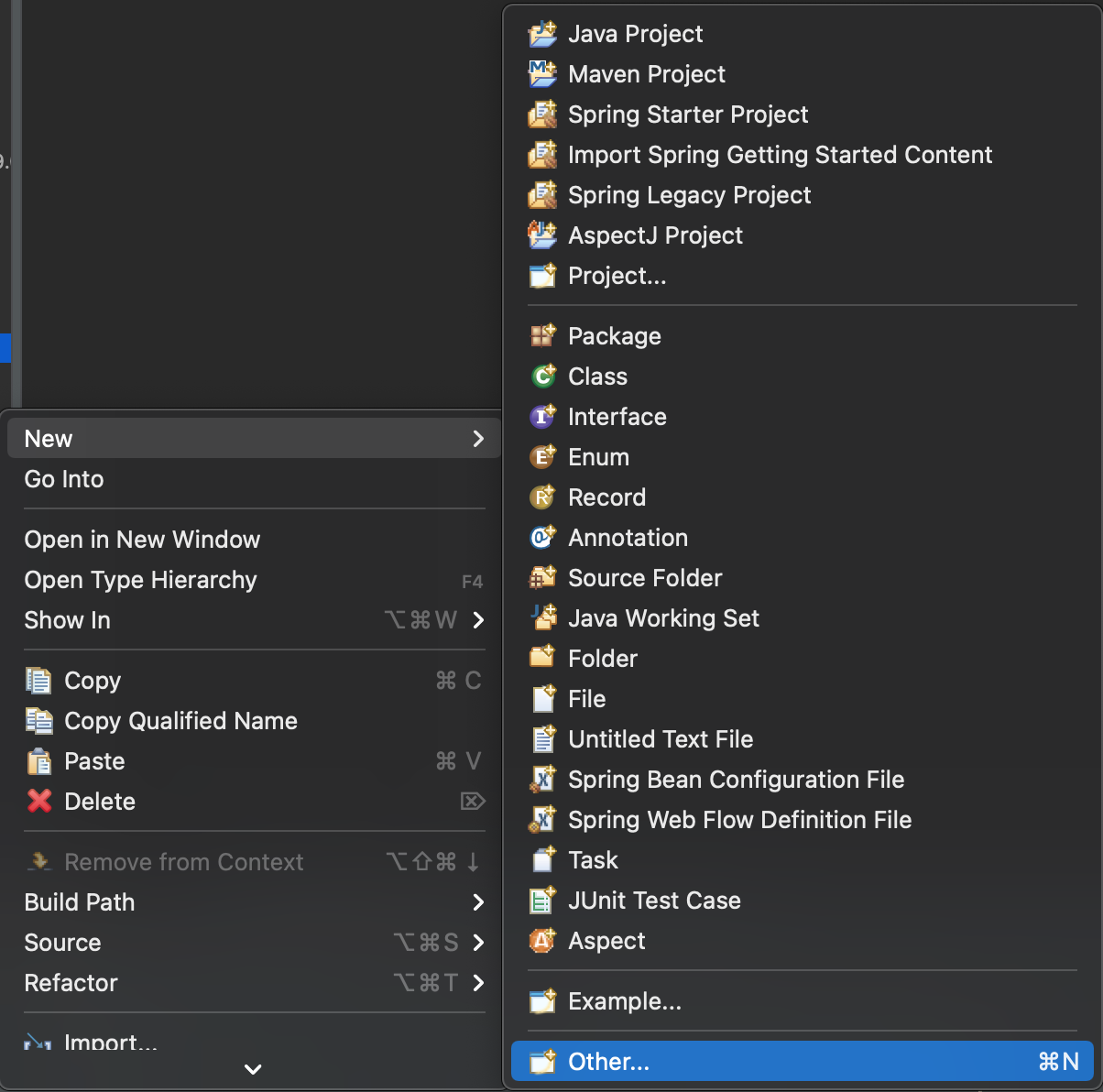This screenshot has height=1092, width=1103.
Task: Click the Spring Starter Project text
Action: [x=688, y=115]
